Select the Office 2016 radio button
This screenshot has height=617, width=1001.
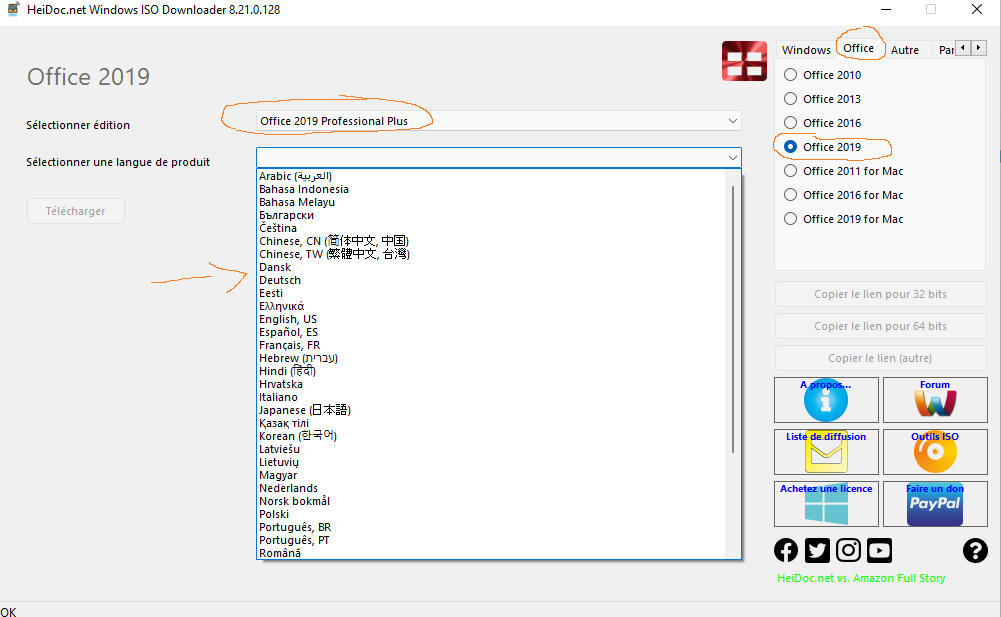[790, 123]
